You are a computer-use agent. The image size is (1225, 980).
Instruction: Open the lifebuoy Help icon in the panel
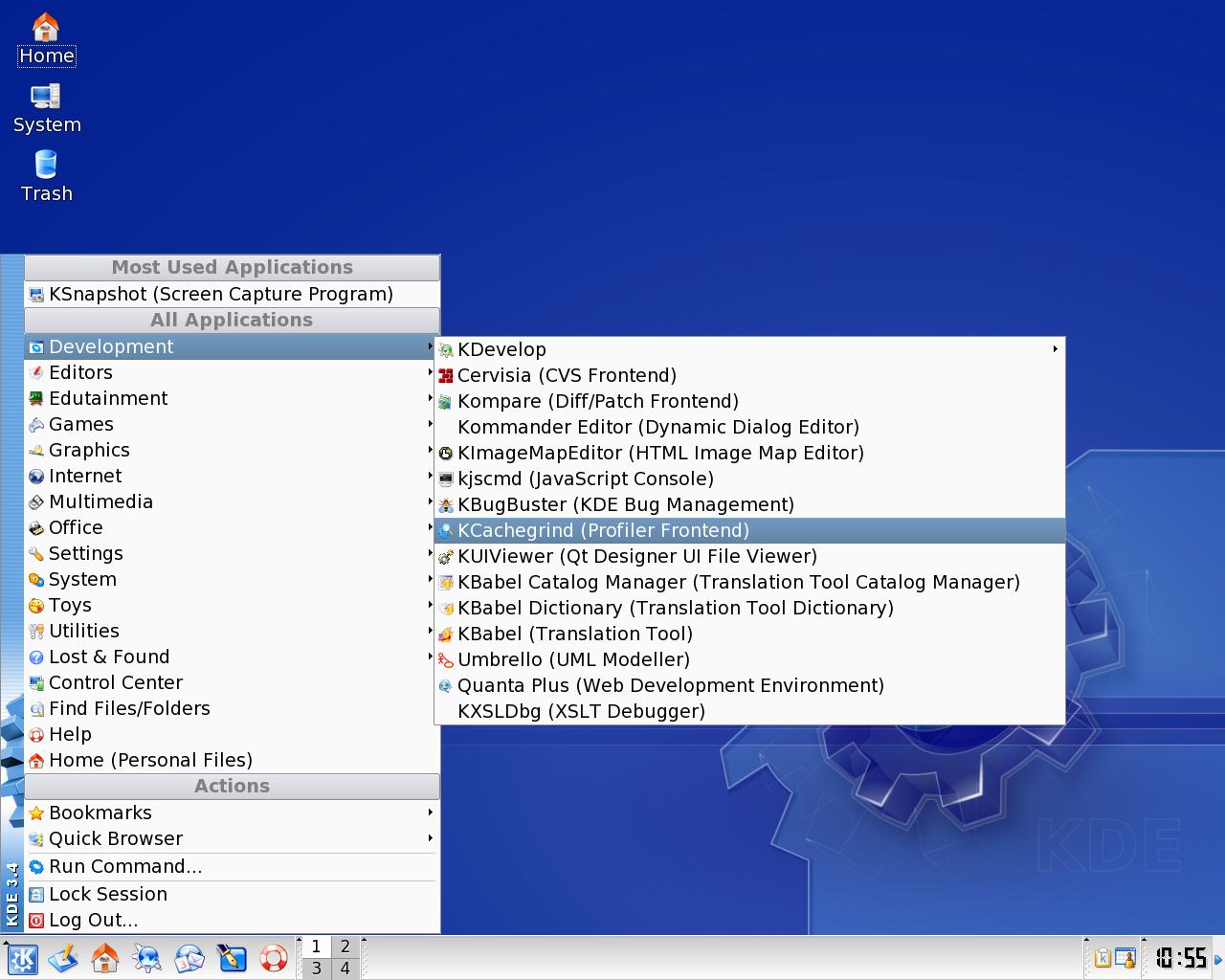tap(274, 958)
